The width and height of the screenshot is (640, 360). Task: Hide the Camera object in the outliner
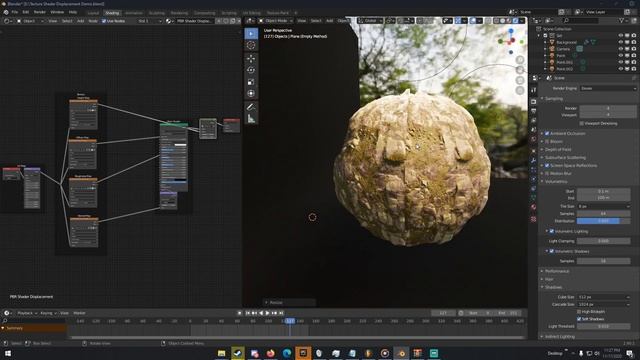pos(620,49)
